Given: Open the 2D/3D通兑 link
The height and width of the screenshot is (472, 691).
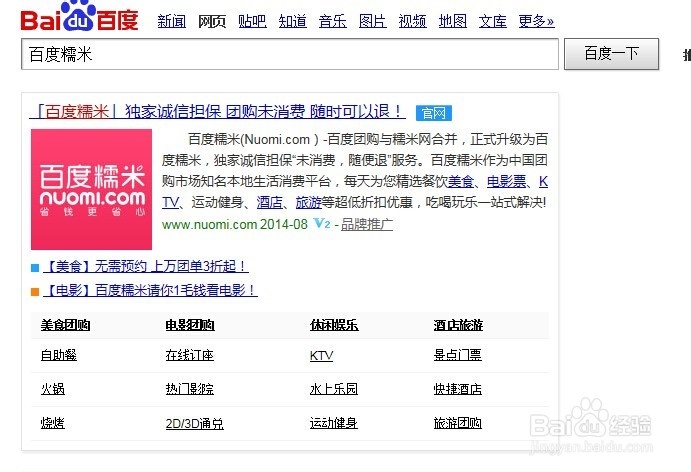Looking at the screenshot, I should pyautogui.click(x=194, y=424).
